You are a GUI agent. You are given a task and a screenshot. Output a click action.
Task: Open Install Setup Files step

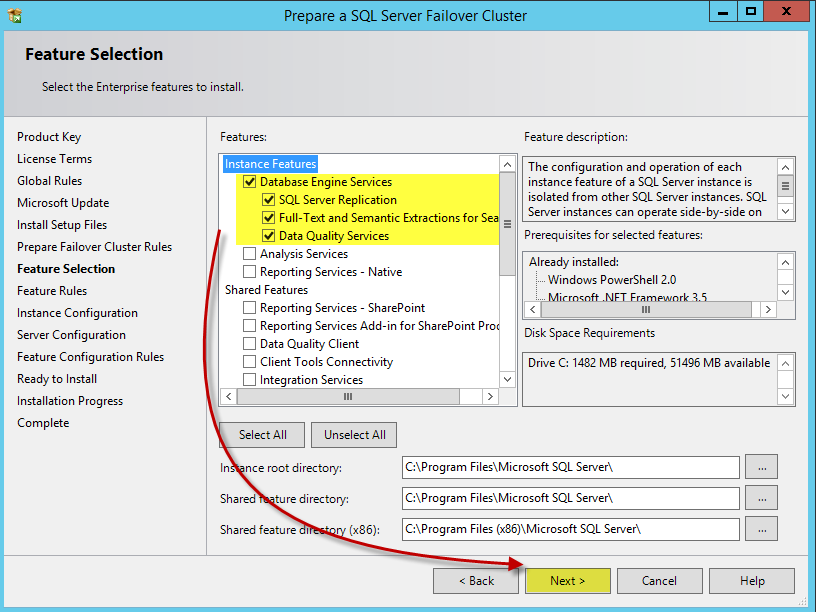[x=62, y=225]
